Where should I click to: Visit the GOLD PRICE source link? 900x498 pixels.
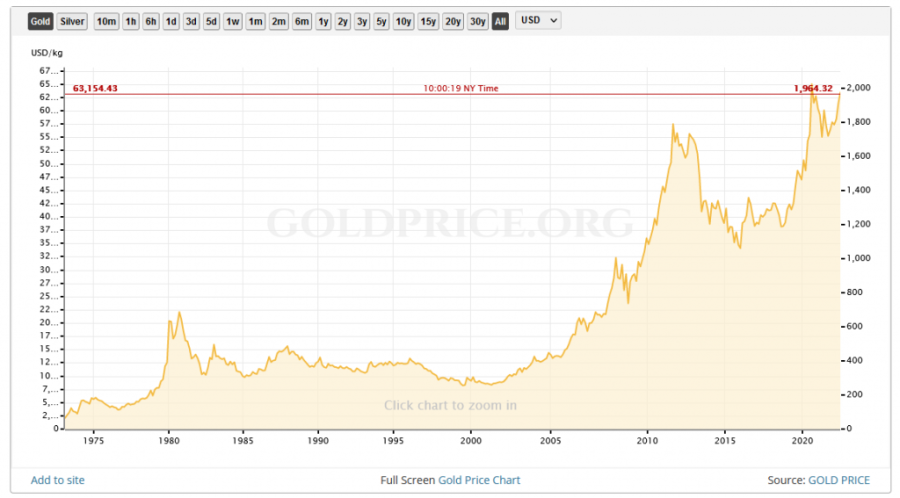[x=838, y=480]
